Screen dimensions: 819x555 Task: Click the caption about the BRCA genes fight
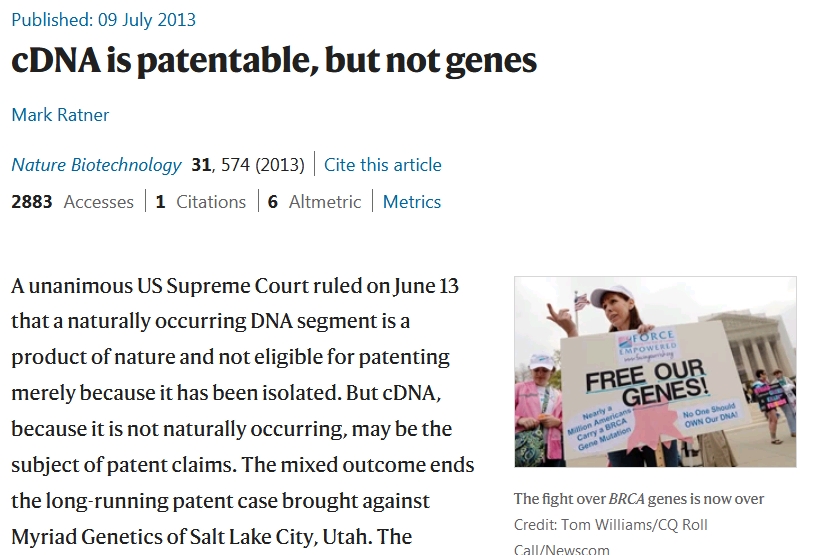coord(639,499)
